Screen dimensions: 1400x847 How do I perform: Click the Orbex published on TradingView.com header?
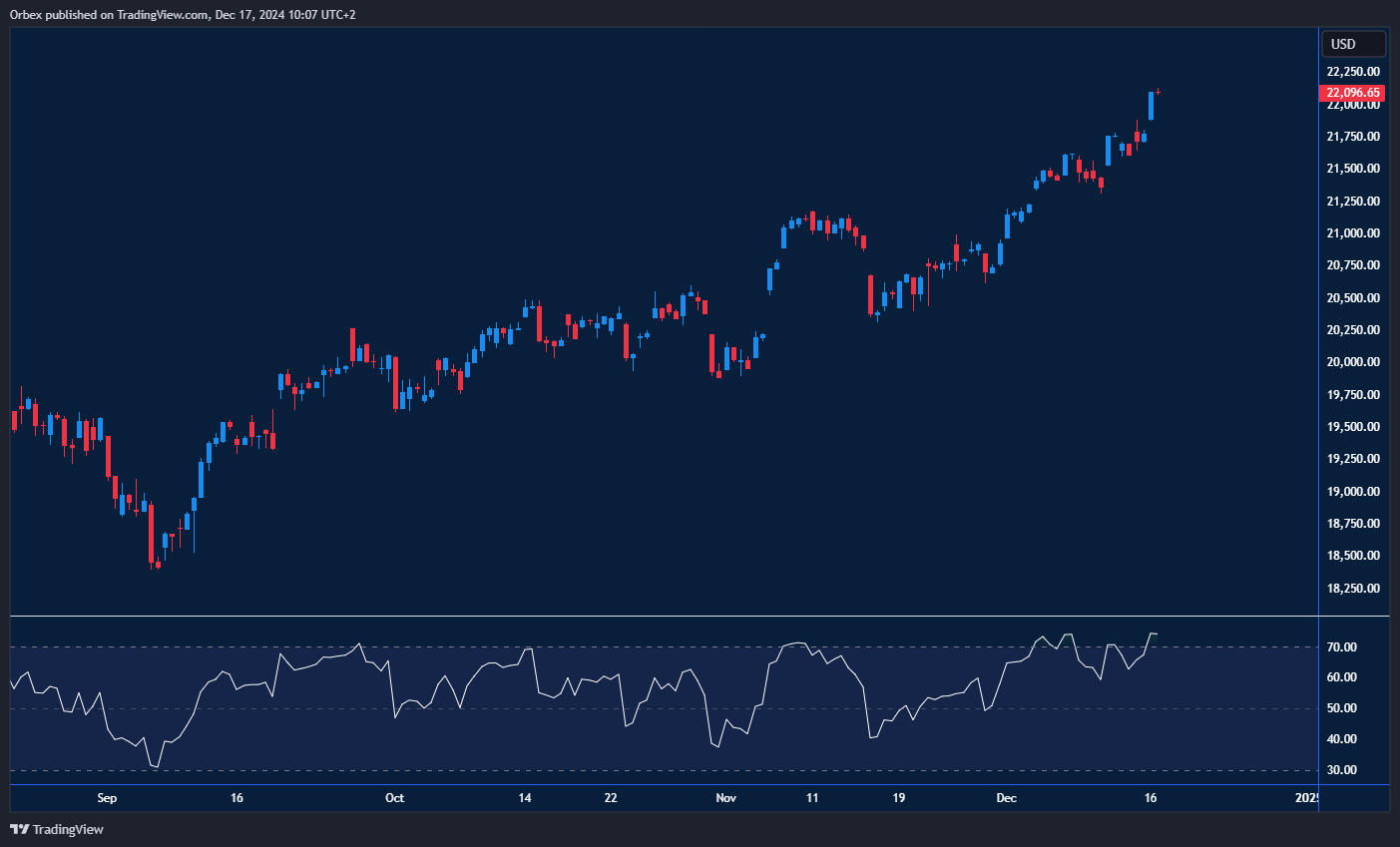click(x=183, y=14)
